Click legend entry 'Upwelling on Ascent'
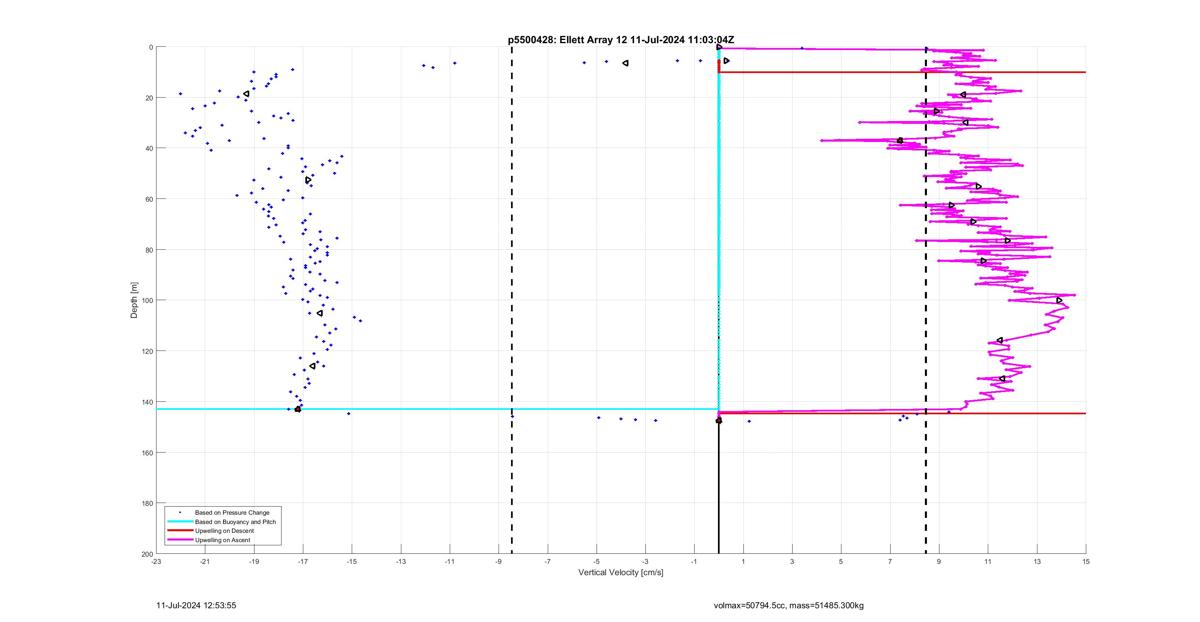Image resolution: width=1200 pixels, height=622 pixels. coord(224,540)
